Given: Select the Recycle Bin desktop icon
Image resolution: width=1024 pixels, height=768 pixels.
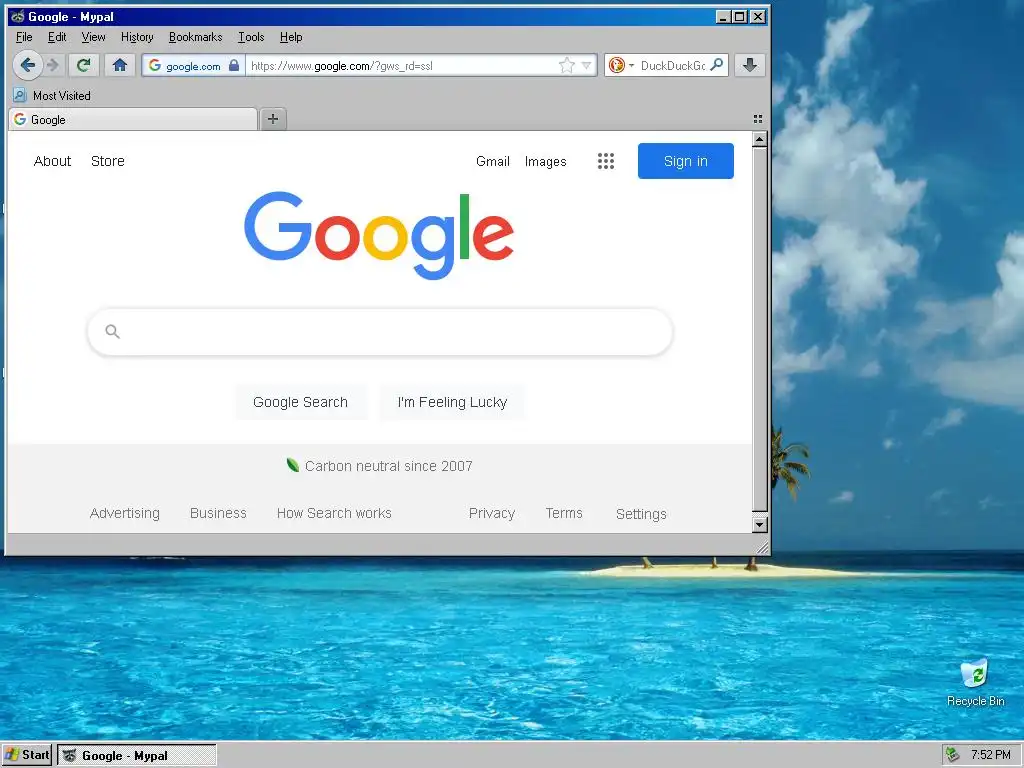Looking at the screenshot, I should (976, 682).
